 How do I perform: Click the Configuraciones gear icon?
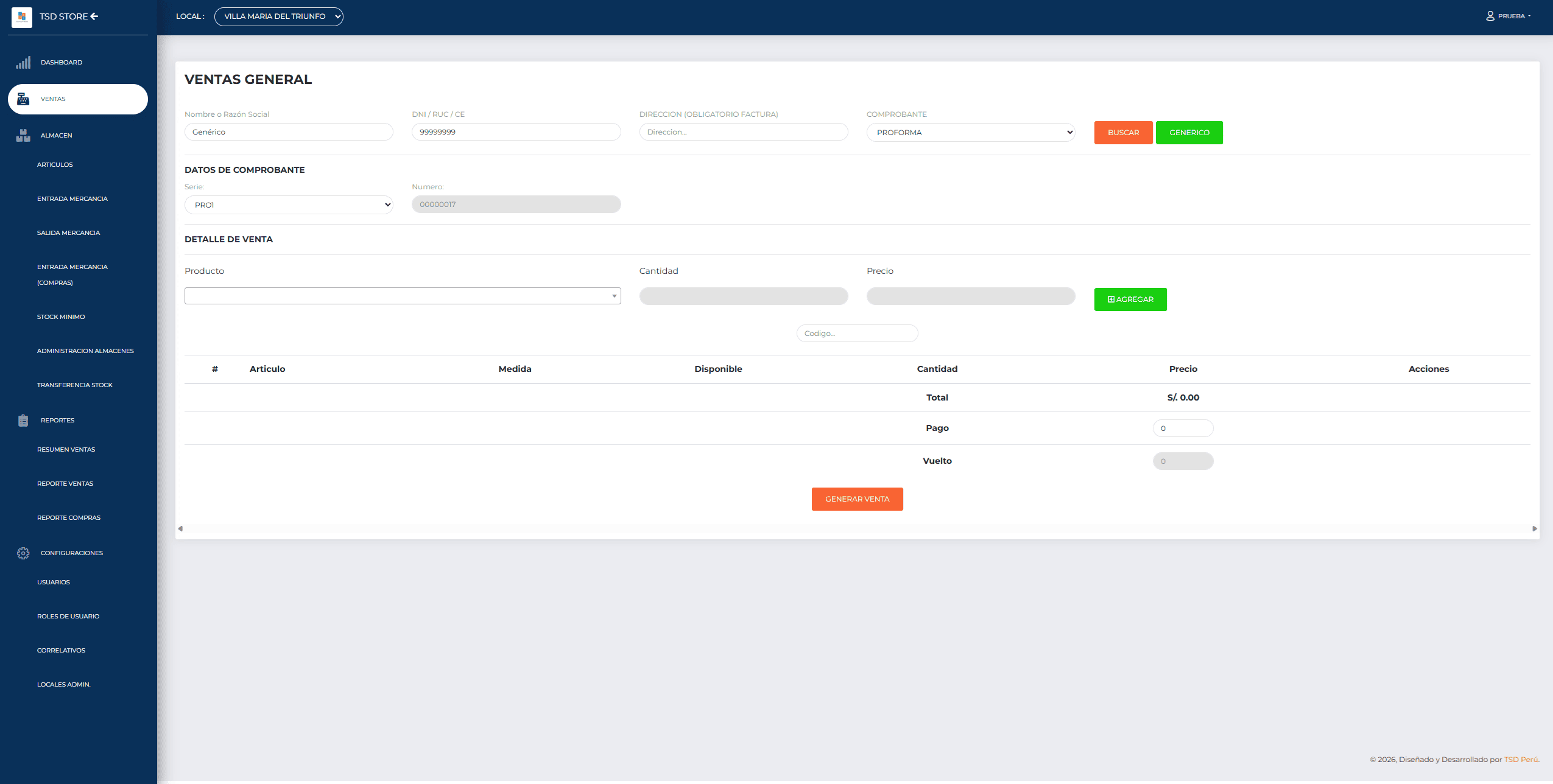23,553
